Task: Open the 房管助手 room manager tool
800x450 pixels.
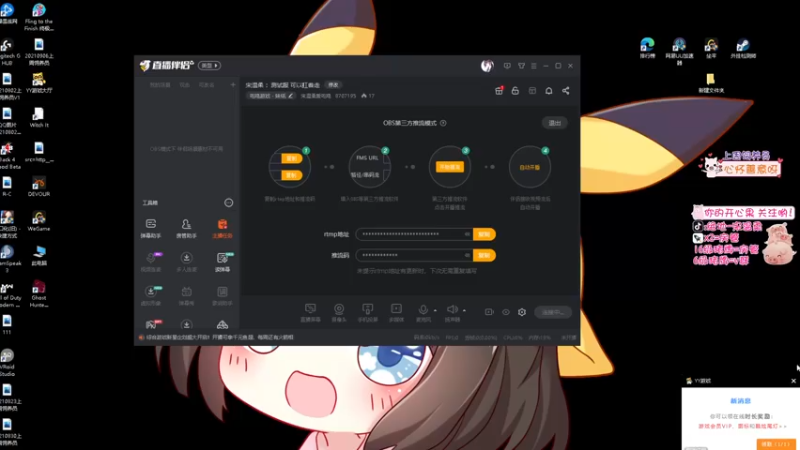Action: [x=186, y=228]
